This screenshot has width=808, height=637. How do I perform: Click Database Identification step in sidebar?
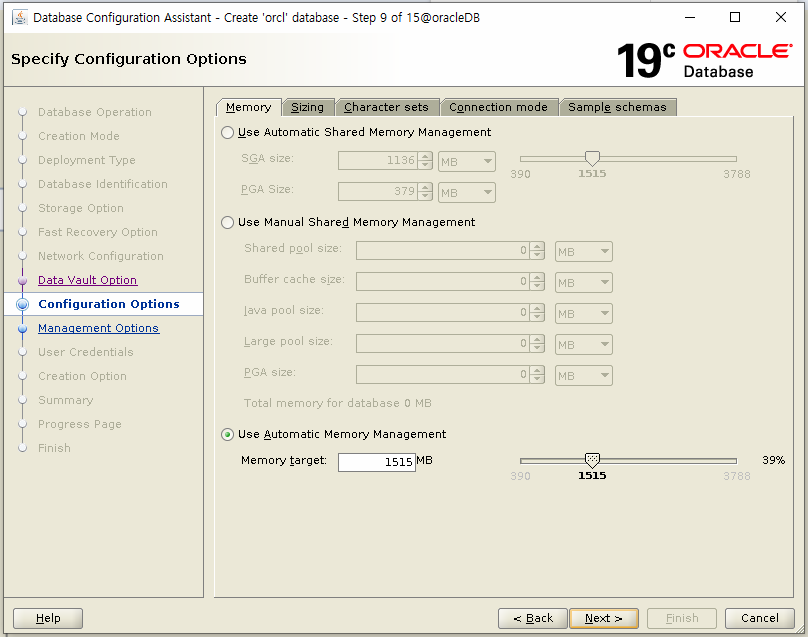(103, 184)
